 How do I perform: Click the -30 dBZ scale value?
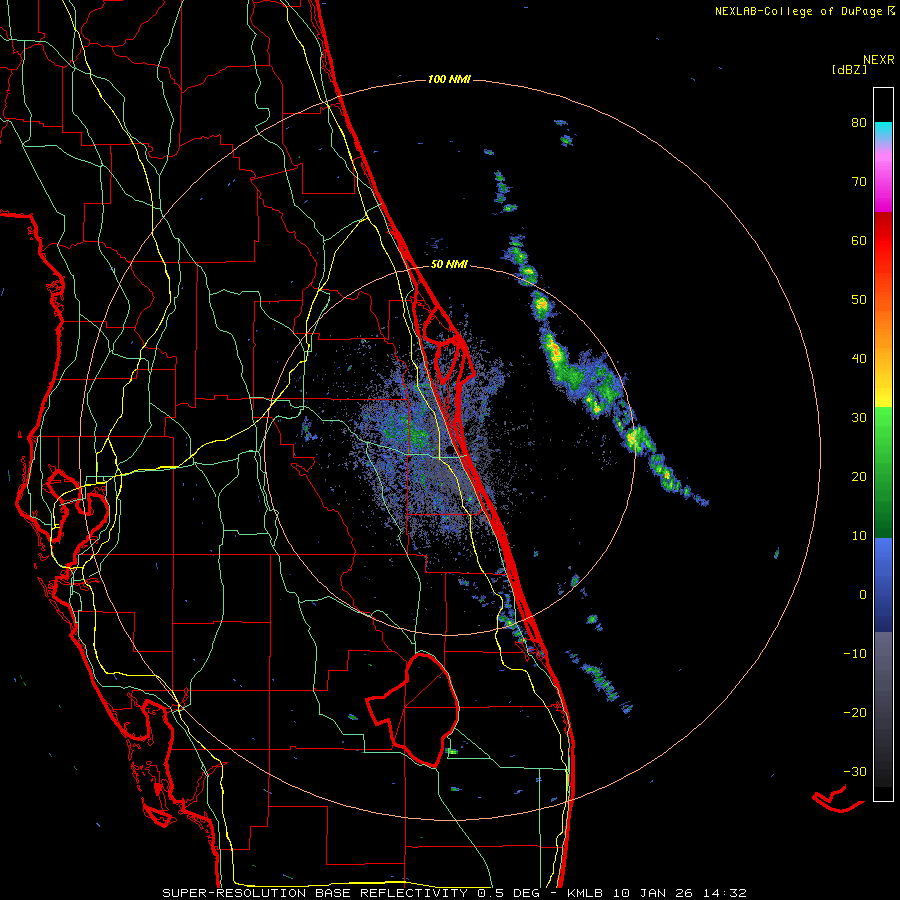pos(855,772)
